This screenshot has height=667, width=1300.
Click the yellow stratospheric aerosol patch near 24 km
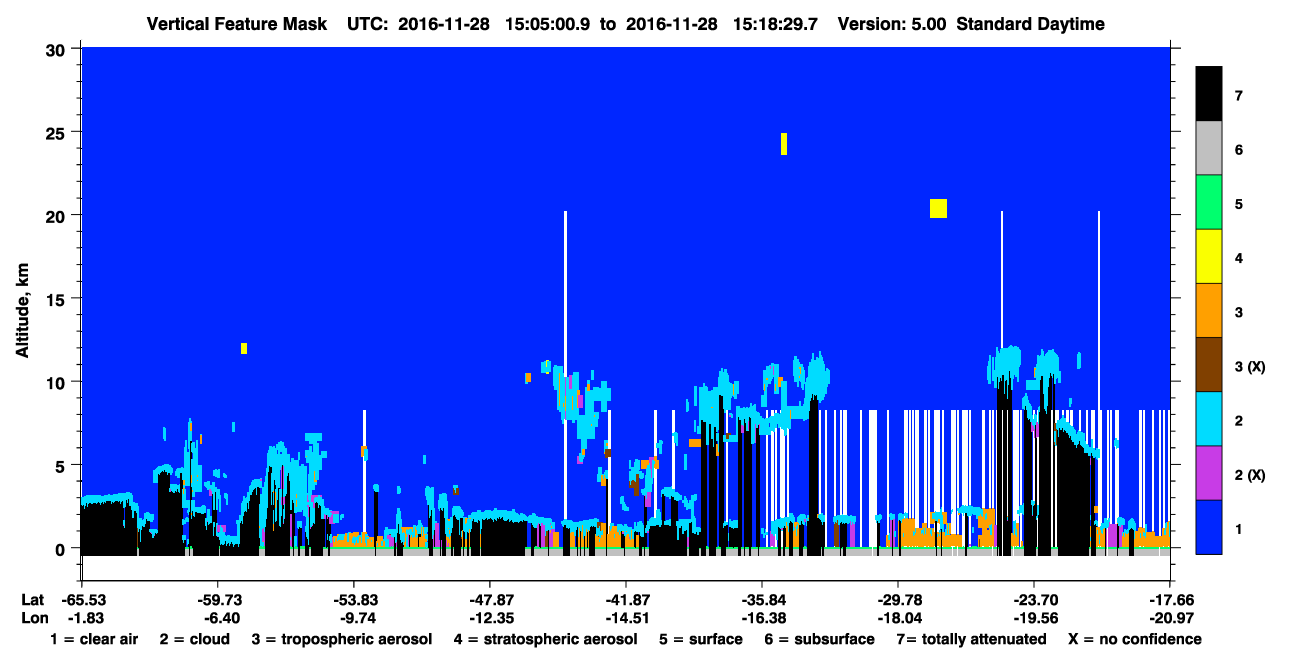[x=784, y=144]
